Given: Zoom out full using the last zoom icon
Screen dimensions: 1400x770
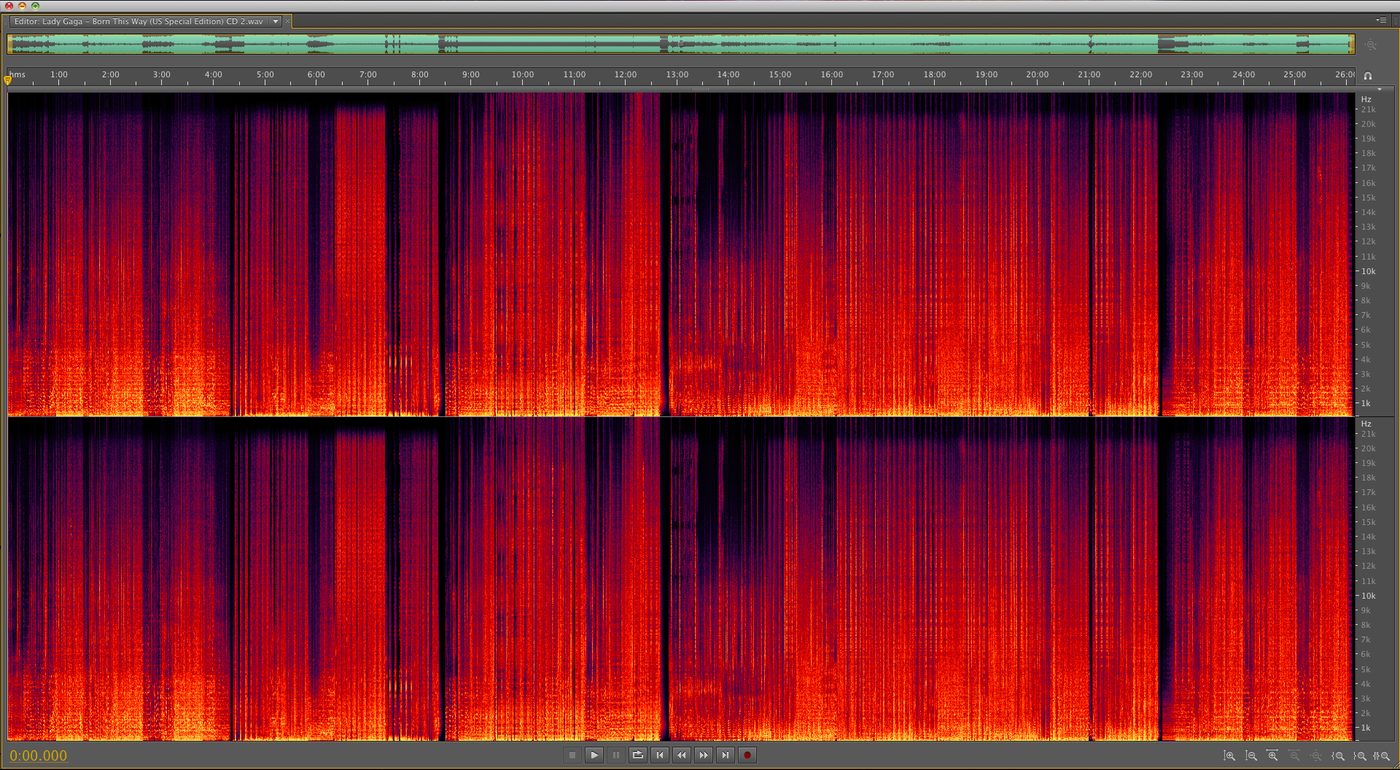Looking at the screenshot, I should pyautogui.click(x=1384, y=756).
